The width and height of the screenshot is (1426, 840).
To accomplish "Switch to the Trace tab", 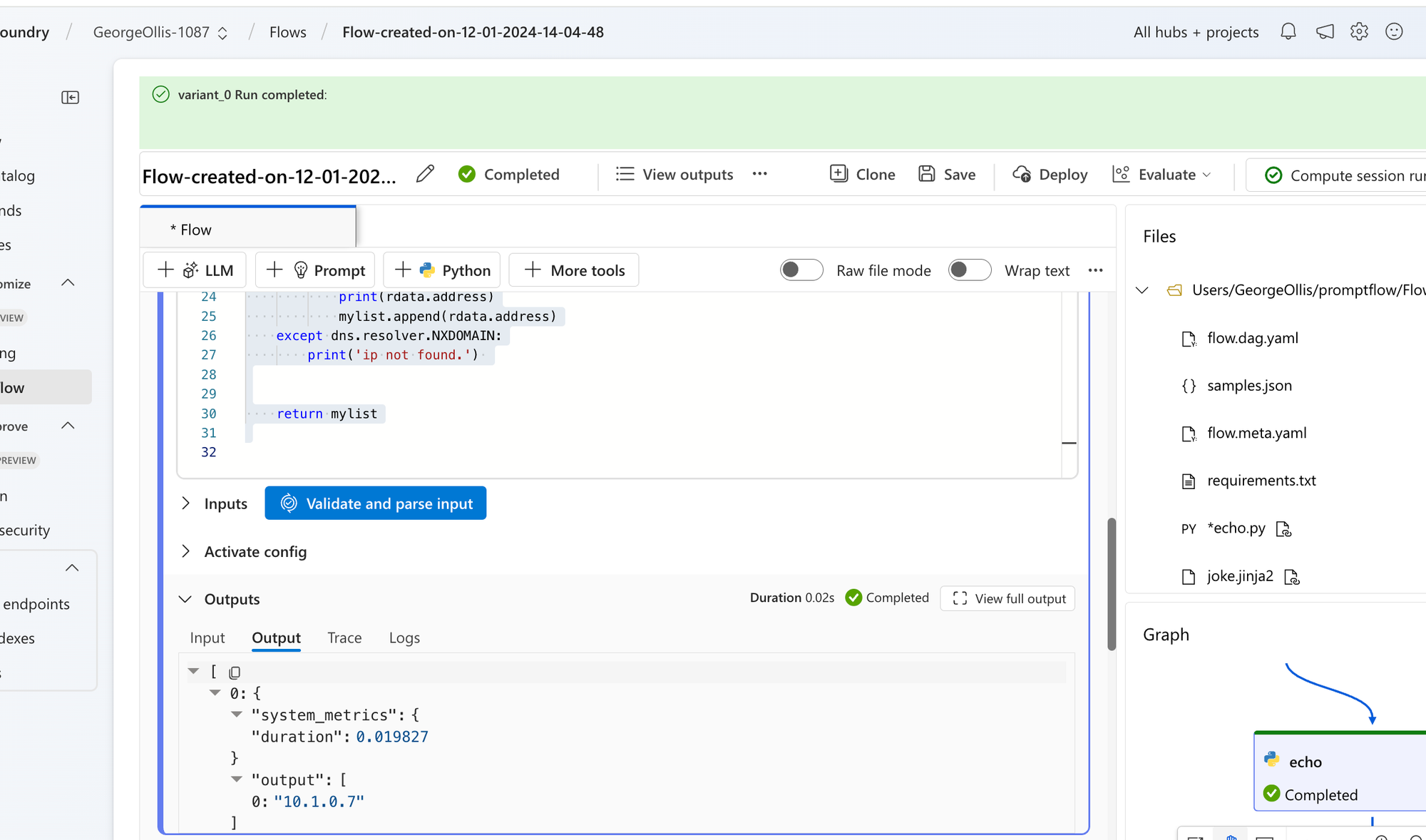I will [x=344, y=637].
